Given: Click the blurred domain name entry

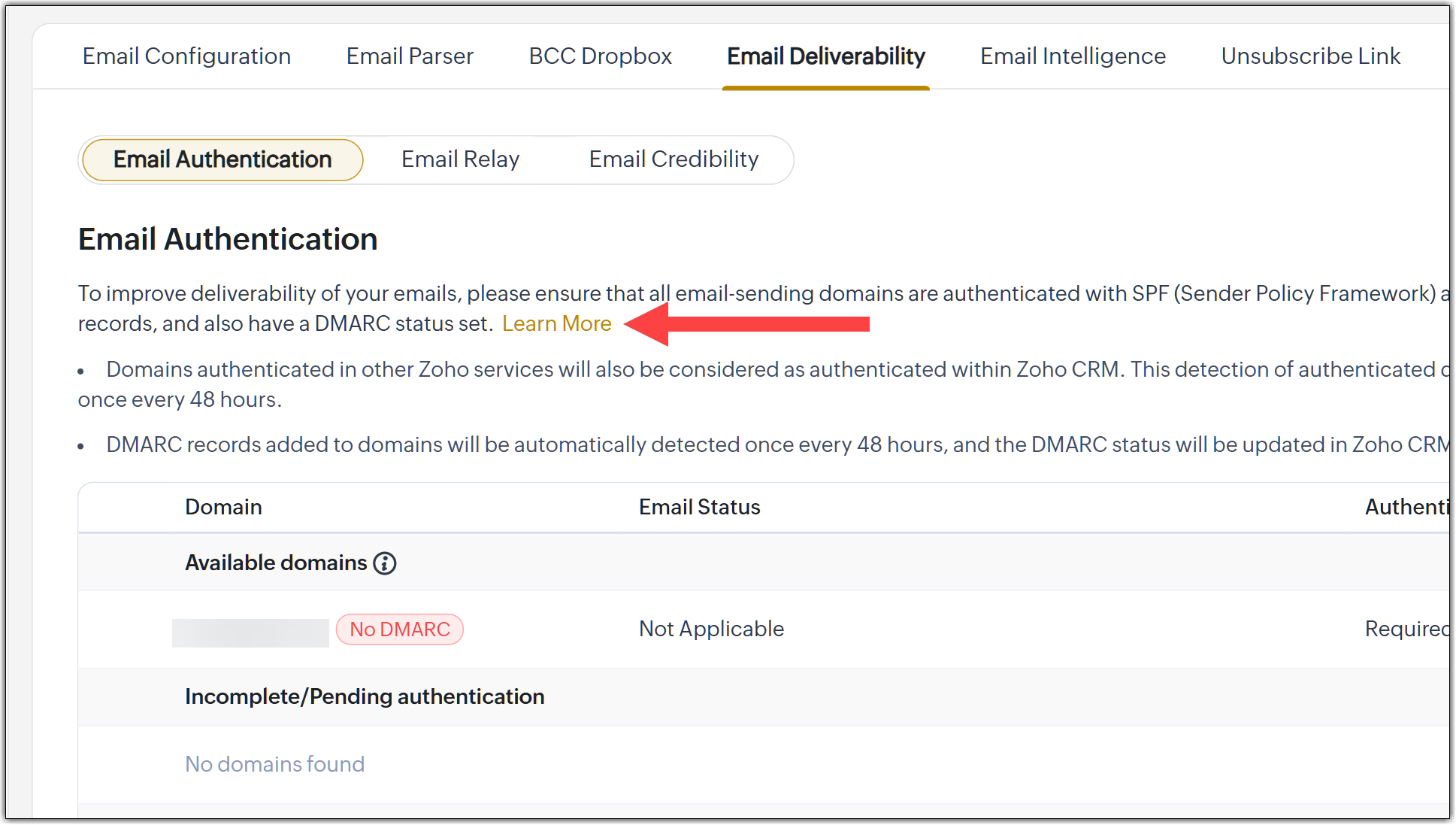Looking at the screenshot, I should point(250,632).
